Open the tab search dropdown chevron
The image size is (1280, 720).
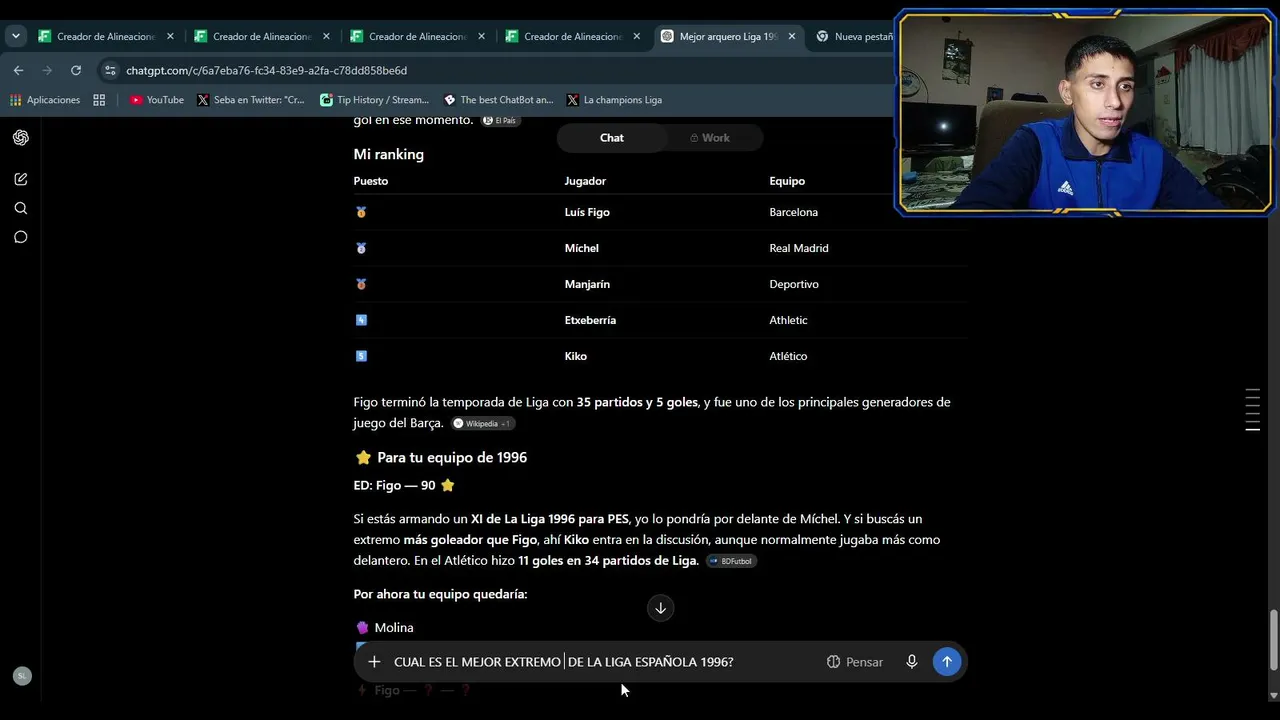tap(16, 36)
